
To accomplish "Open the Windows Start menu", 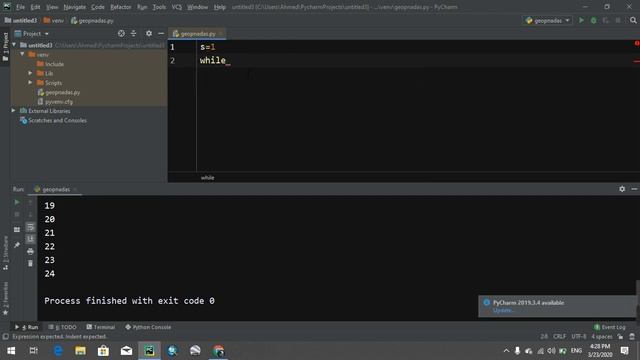I will pyautogui.click(x=11, y=351).
